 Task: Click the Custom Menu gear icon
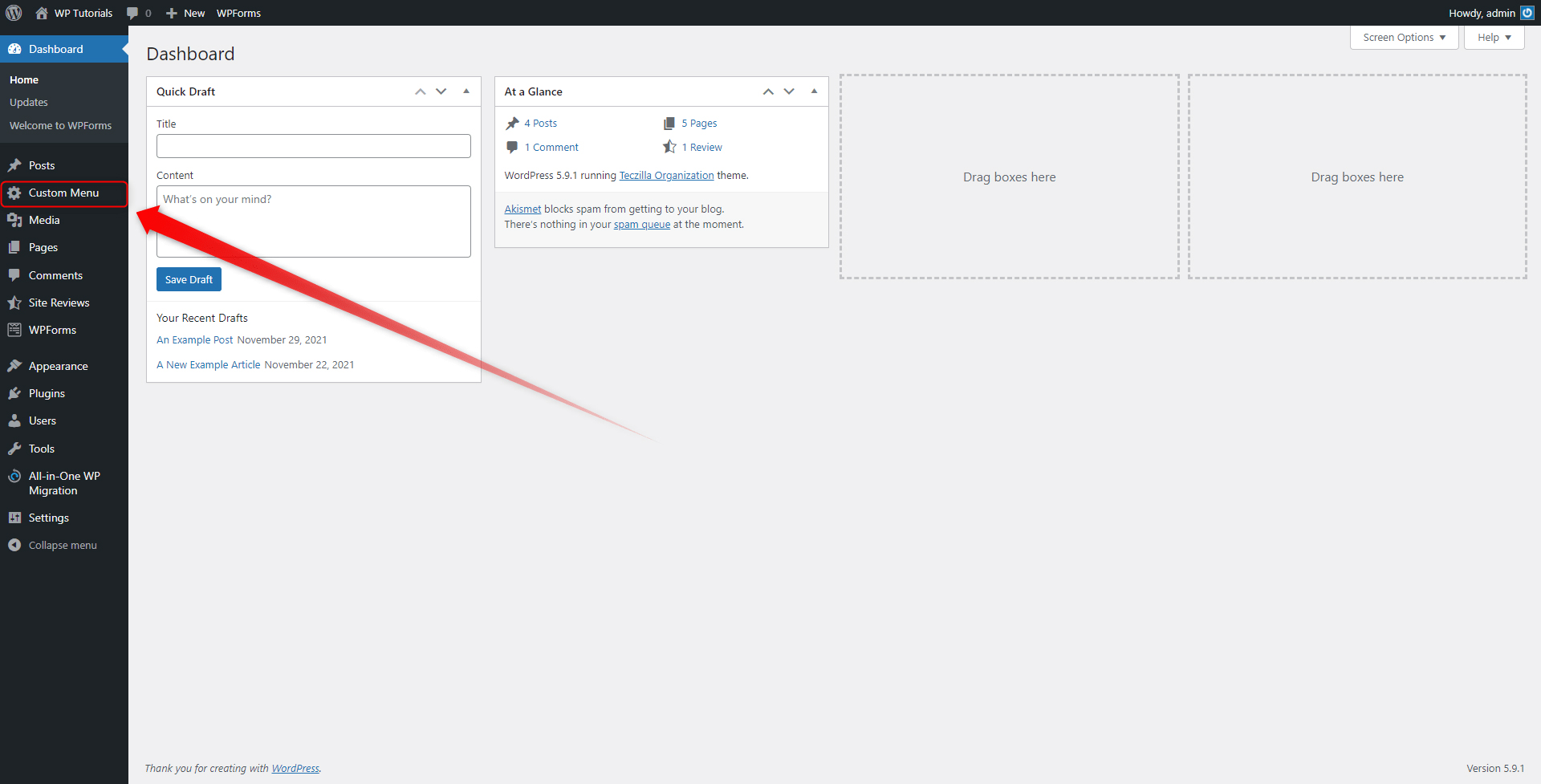[14, 193]
